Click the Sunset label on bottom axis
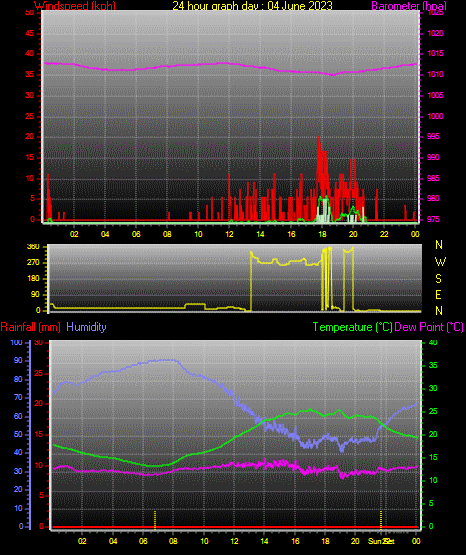This screenshot has height=555, width=466. (381, 541)
